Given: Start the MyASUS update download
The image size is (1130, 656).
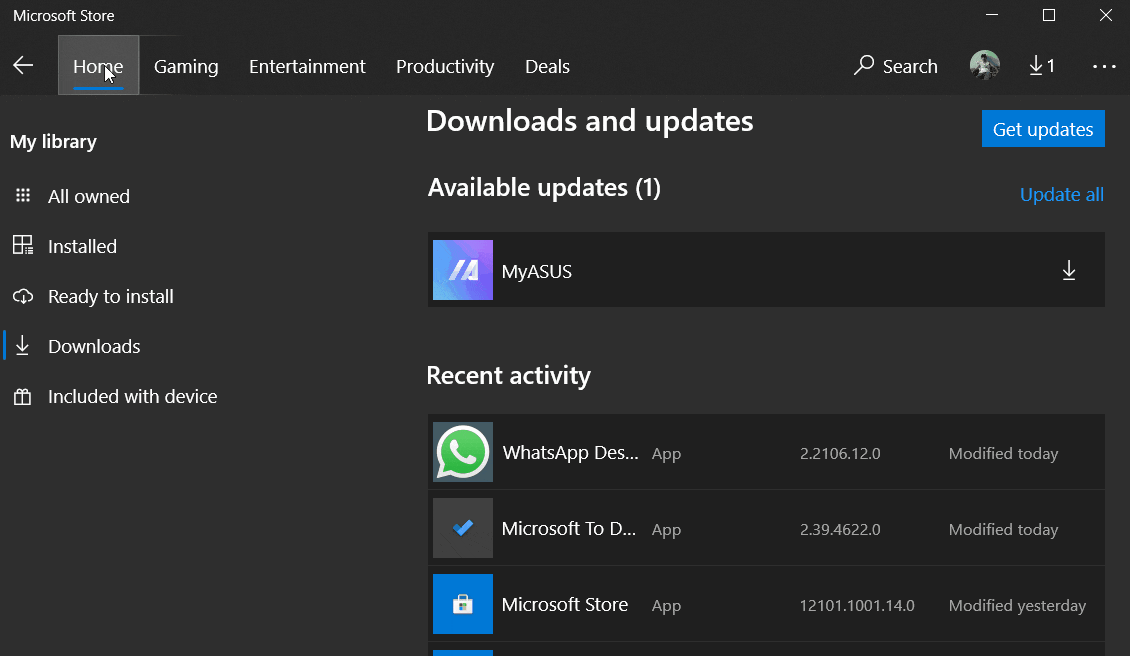Looking at the screenshot, I should pos(1069,270).
